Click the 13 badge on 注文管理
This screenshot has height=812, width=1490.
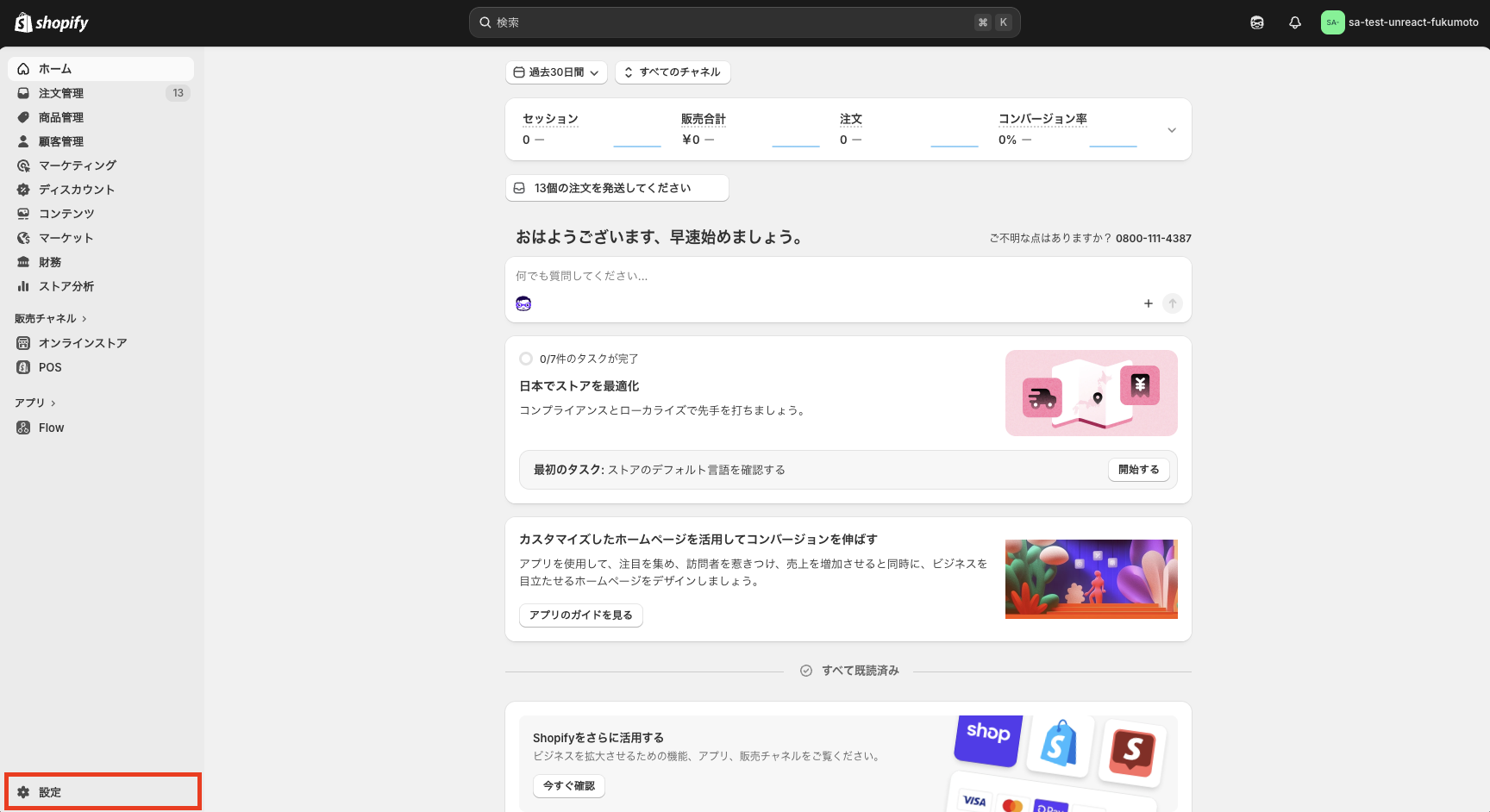click(x=178, y=93)
